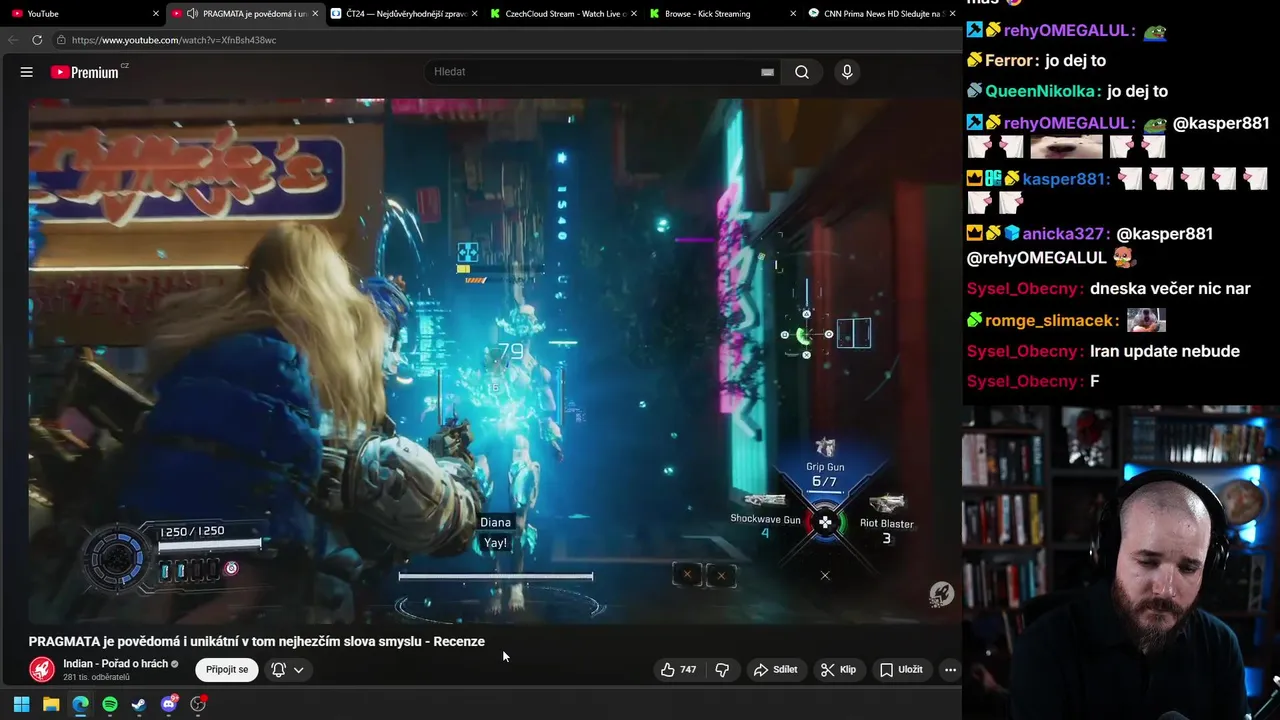Open File Explorer from taskbar

click(51, 704)
